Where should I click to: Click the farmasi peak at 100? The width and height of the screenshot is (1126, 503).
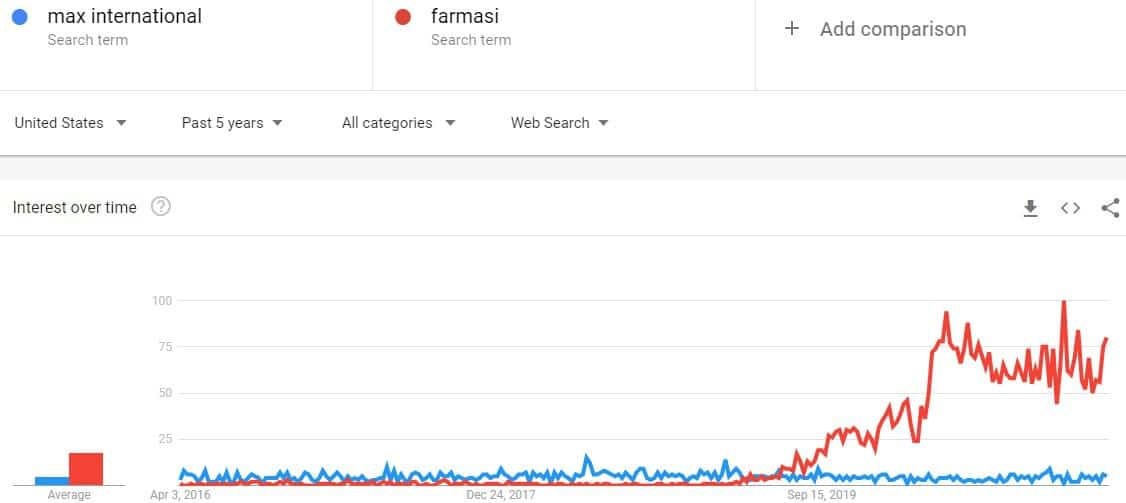click(x=1064, y=303)
